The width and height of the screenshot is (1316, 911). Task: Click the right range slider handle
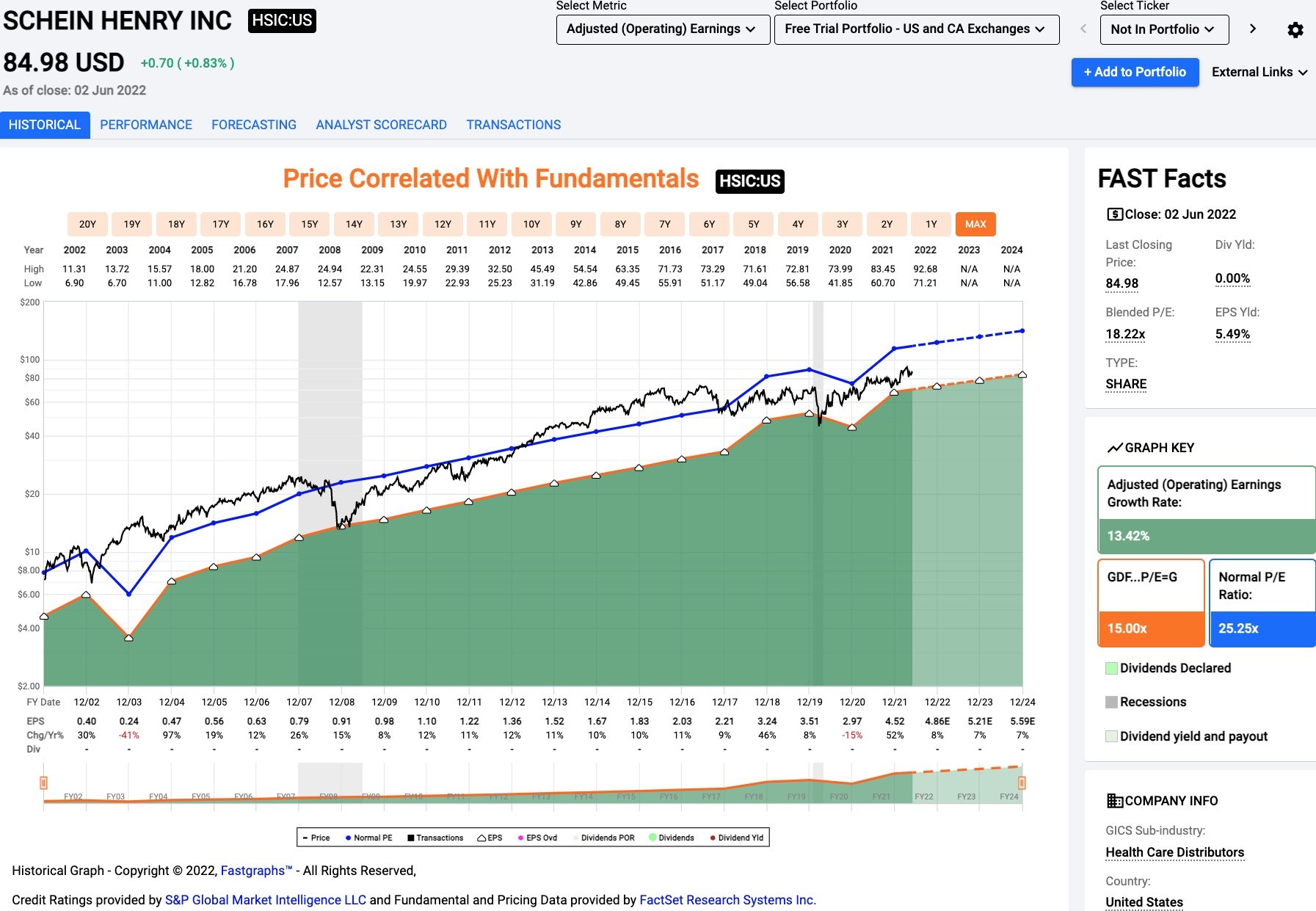1021,783
